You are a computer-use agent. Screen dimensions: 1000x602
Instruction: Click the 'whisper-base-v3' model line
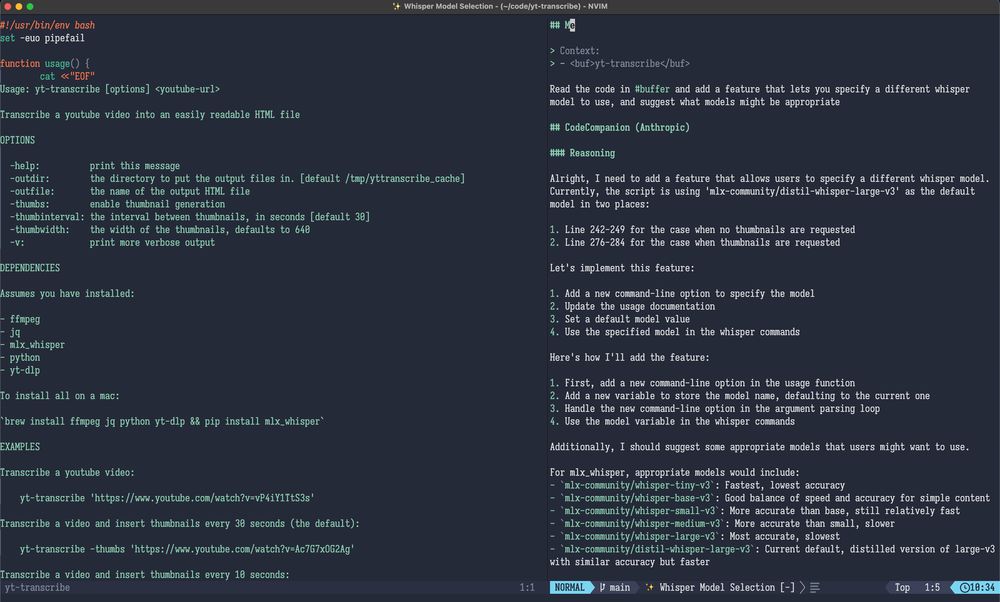pos(770,498)
